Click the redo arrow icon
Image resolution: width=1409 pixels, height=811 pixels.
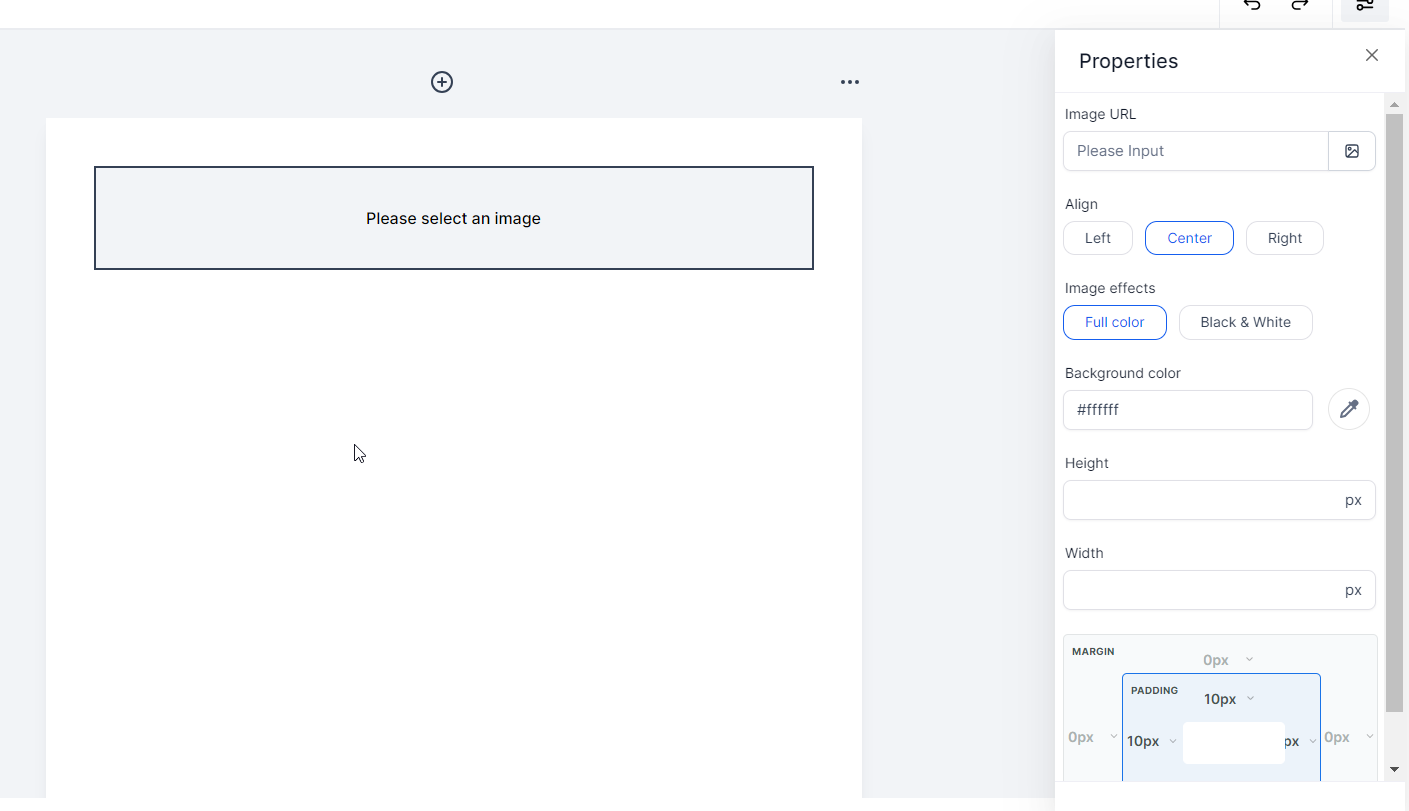coord(1299,5)
